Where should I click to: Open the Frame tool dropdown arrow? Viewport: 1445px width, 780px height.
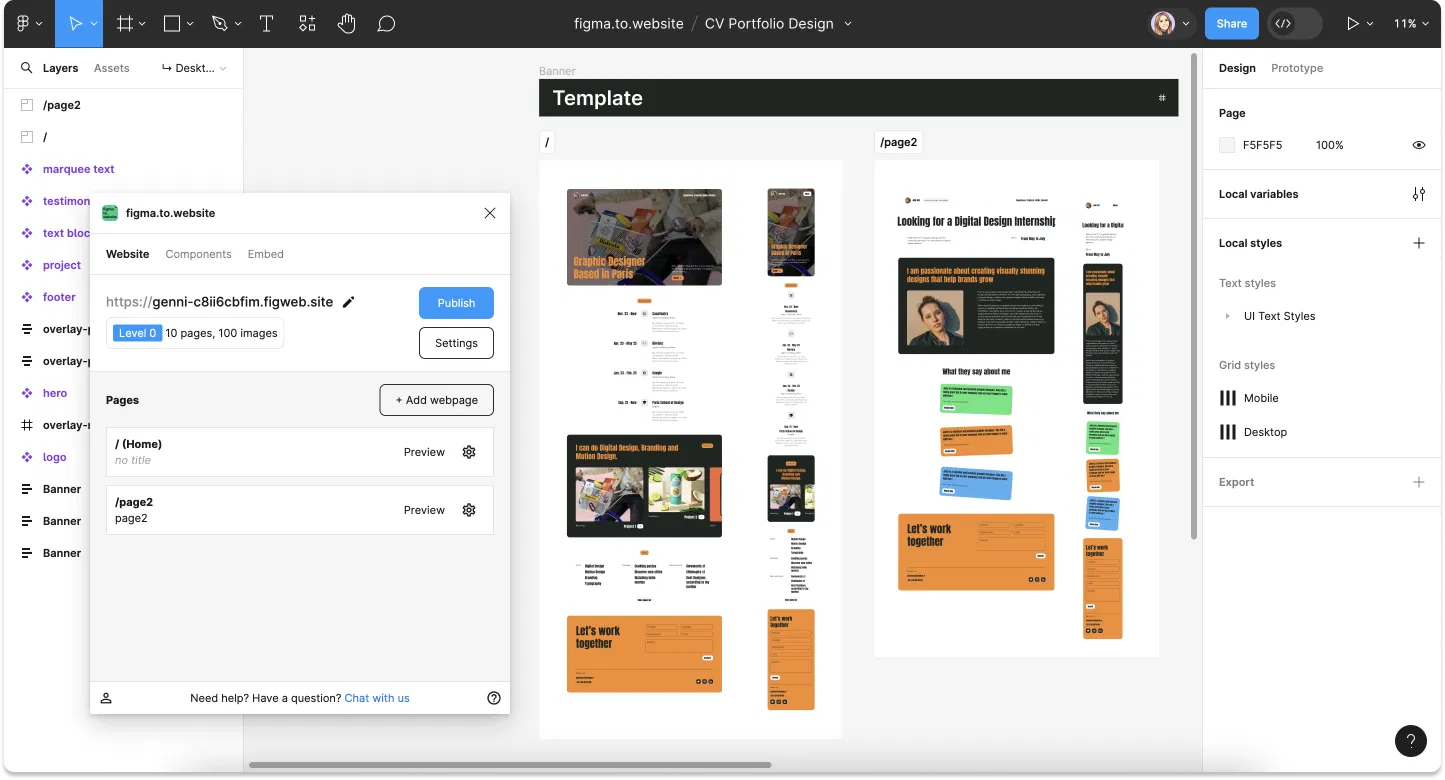[142, 24]
